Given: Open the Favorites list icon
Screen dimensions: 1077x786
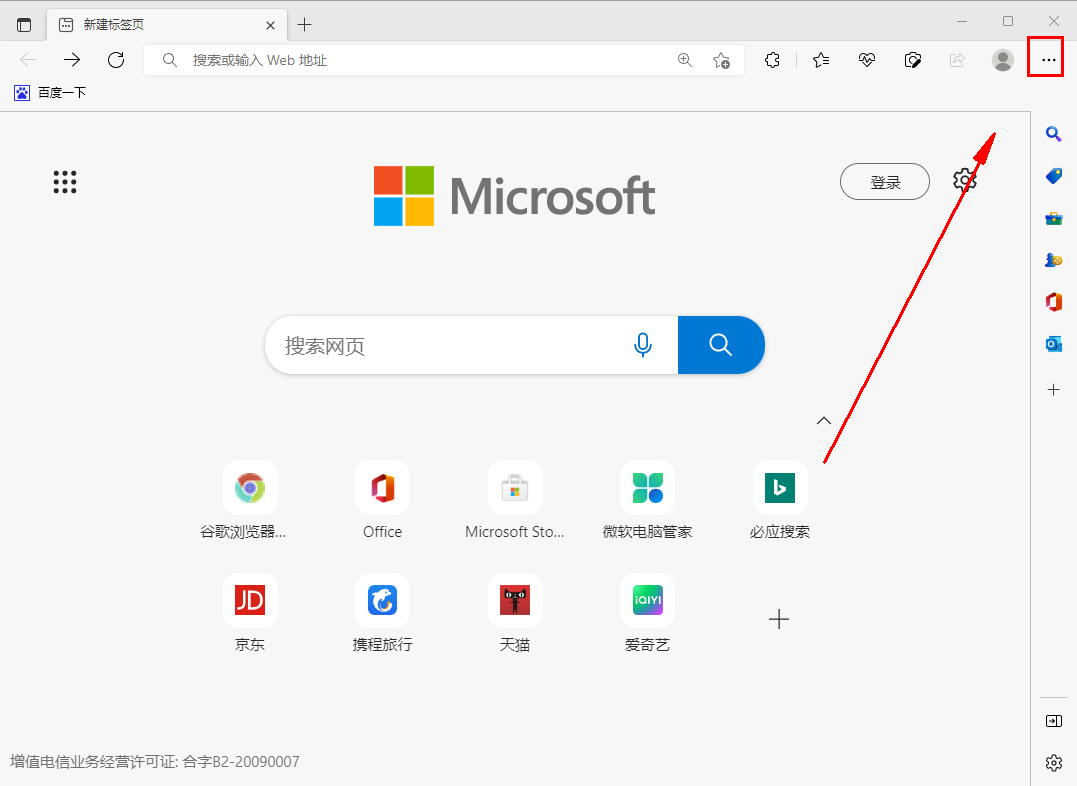Looking at the screenshot, I should click(x=821, y=60).
